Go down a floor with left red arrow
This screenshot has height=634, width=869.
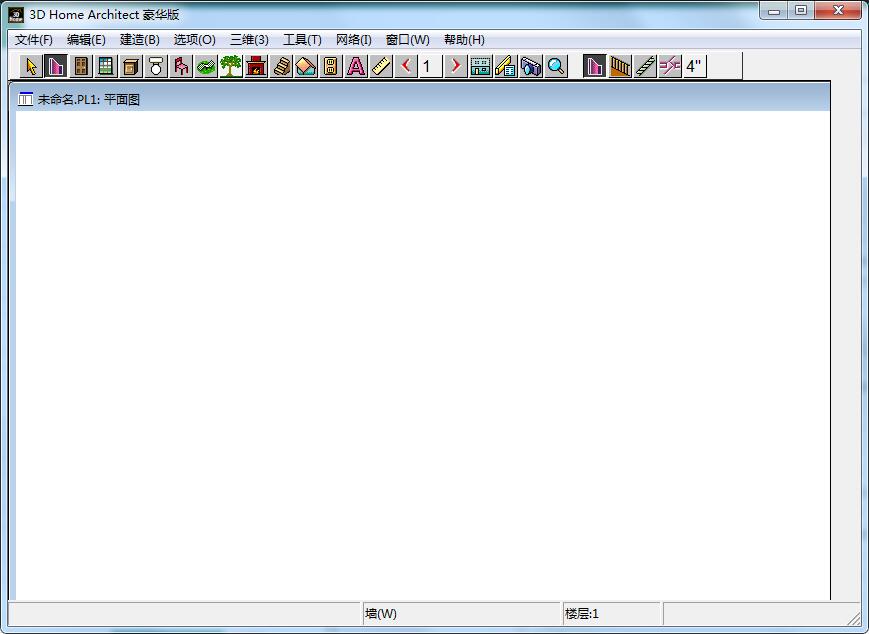click(x=406, y=66)
